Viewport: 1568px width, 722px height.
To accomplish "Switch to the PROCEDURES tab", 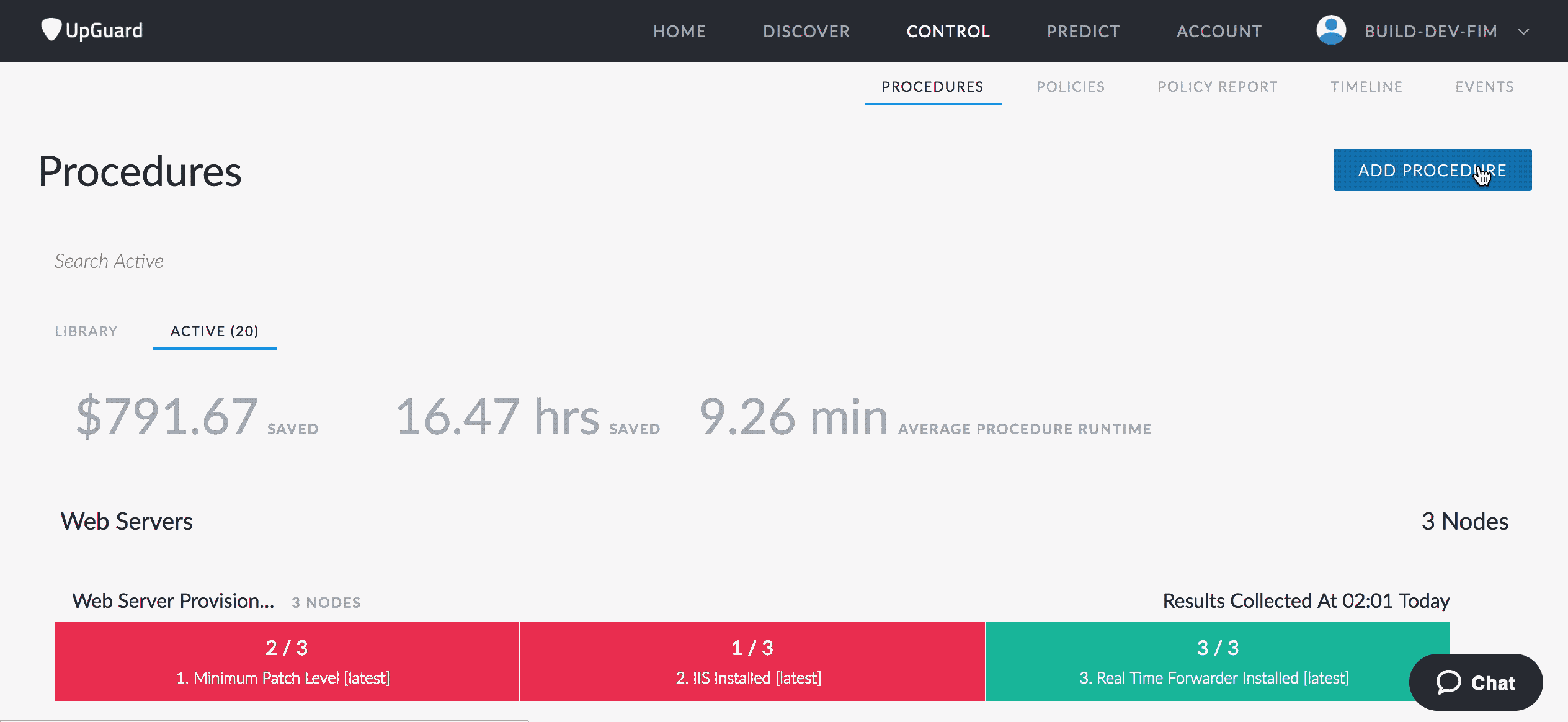I will tap(933, 87).
